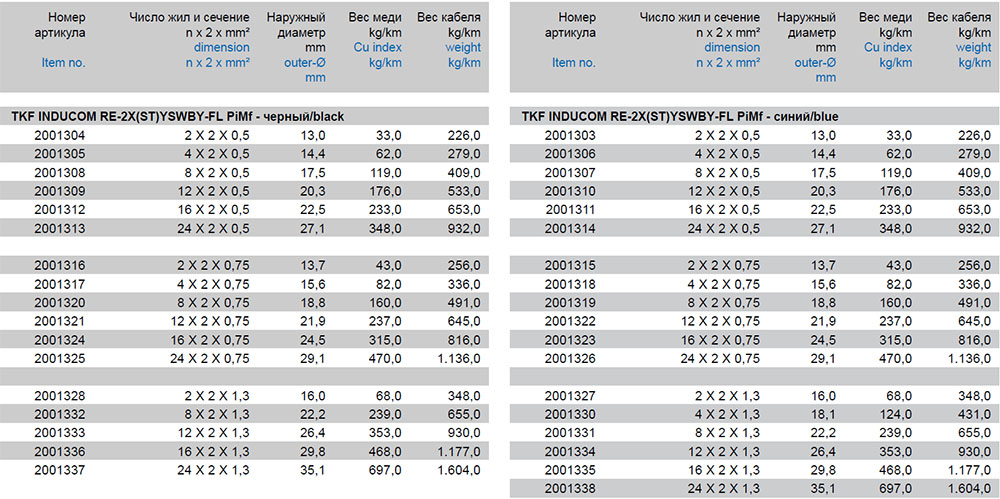Image resolution: width=1000 pixels, height=499 pixels.
Task: Select article number 2001334
Action: pos(570,452)
